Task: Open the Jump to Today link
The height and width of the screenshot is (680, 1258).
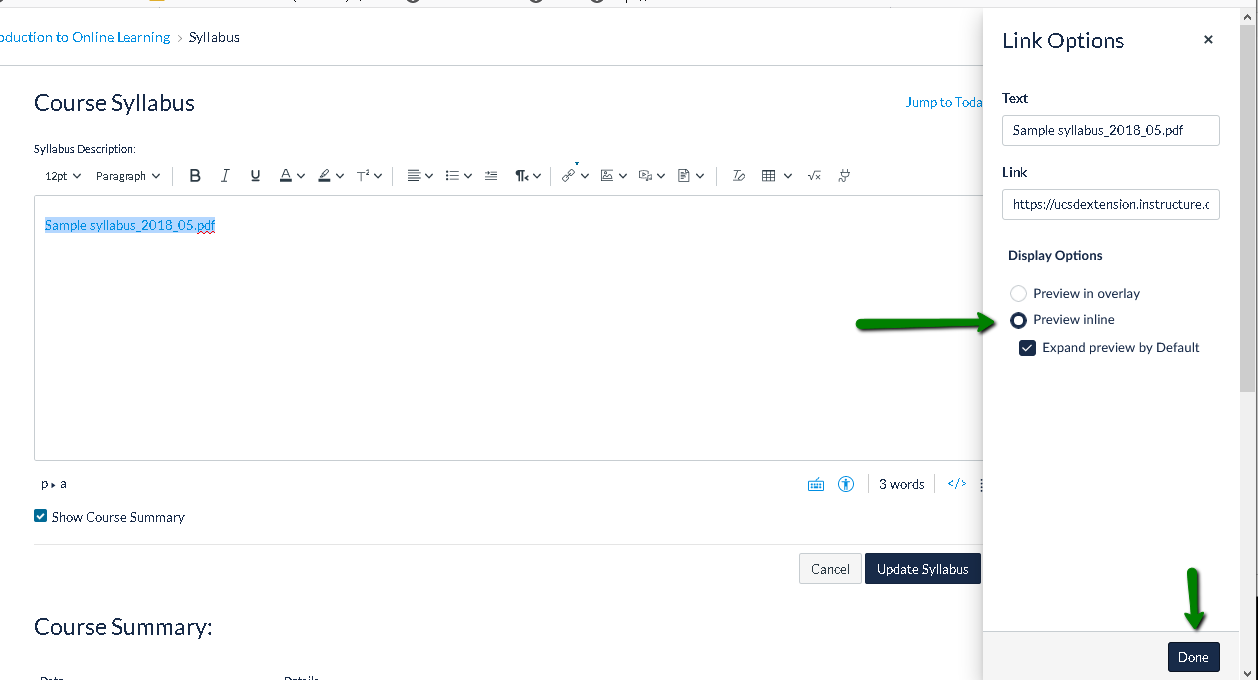Action: pos(944,102)
